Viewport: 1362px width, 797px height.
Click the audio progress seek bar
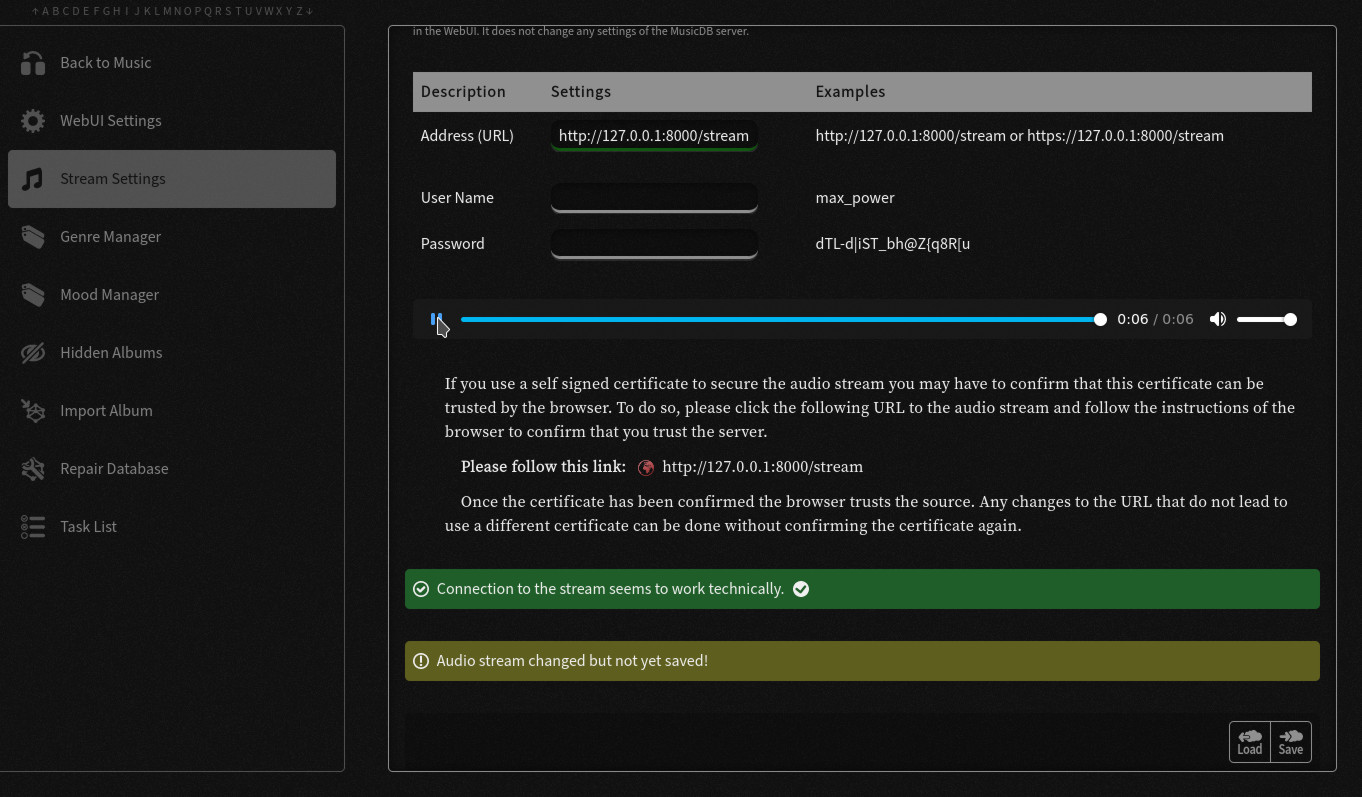(x=780, y=320)
